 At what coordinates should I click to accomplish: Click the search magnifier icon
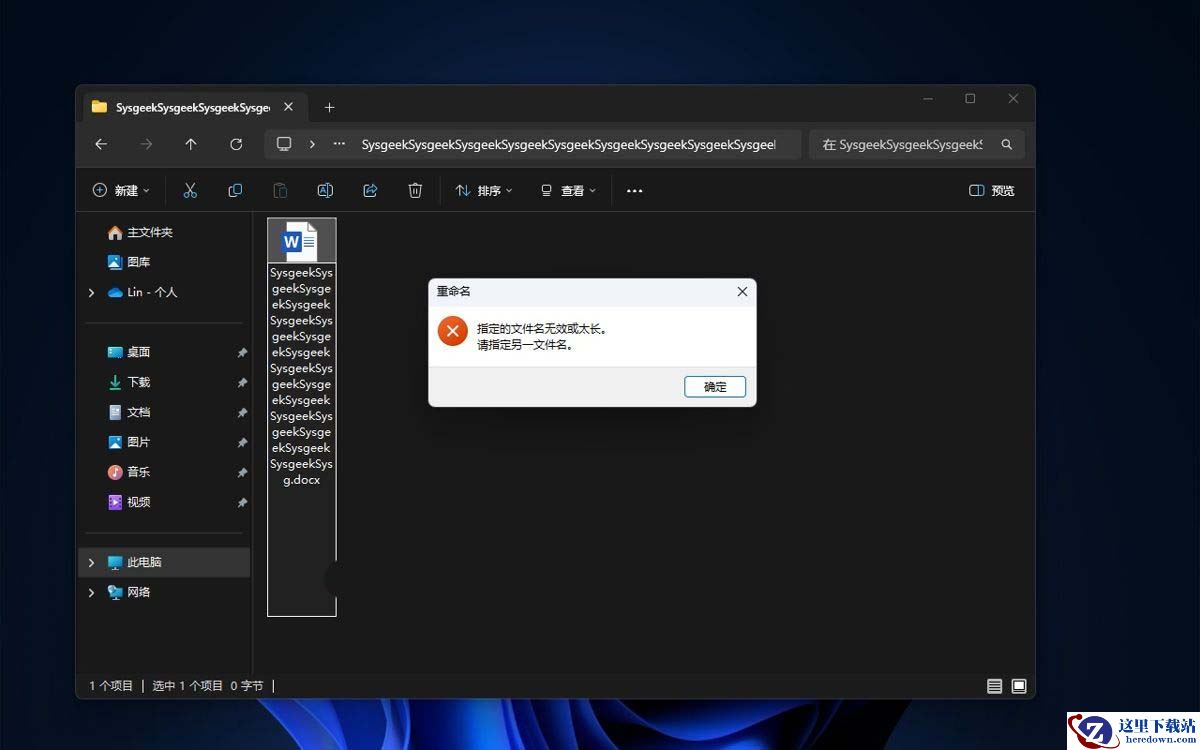pos(1007,144)
